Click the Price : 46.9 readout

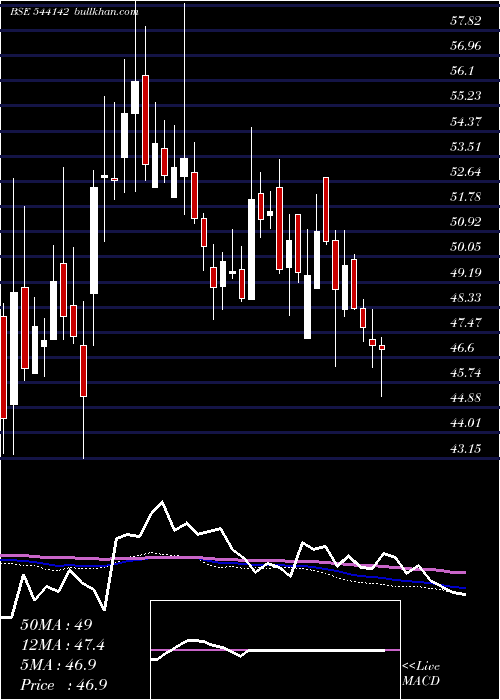[x=63, y=685]
